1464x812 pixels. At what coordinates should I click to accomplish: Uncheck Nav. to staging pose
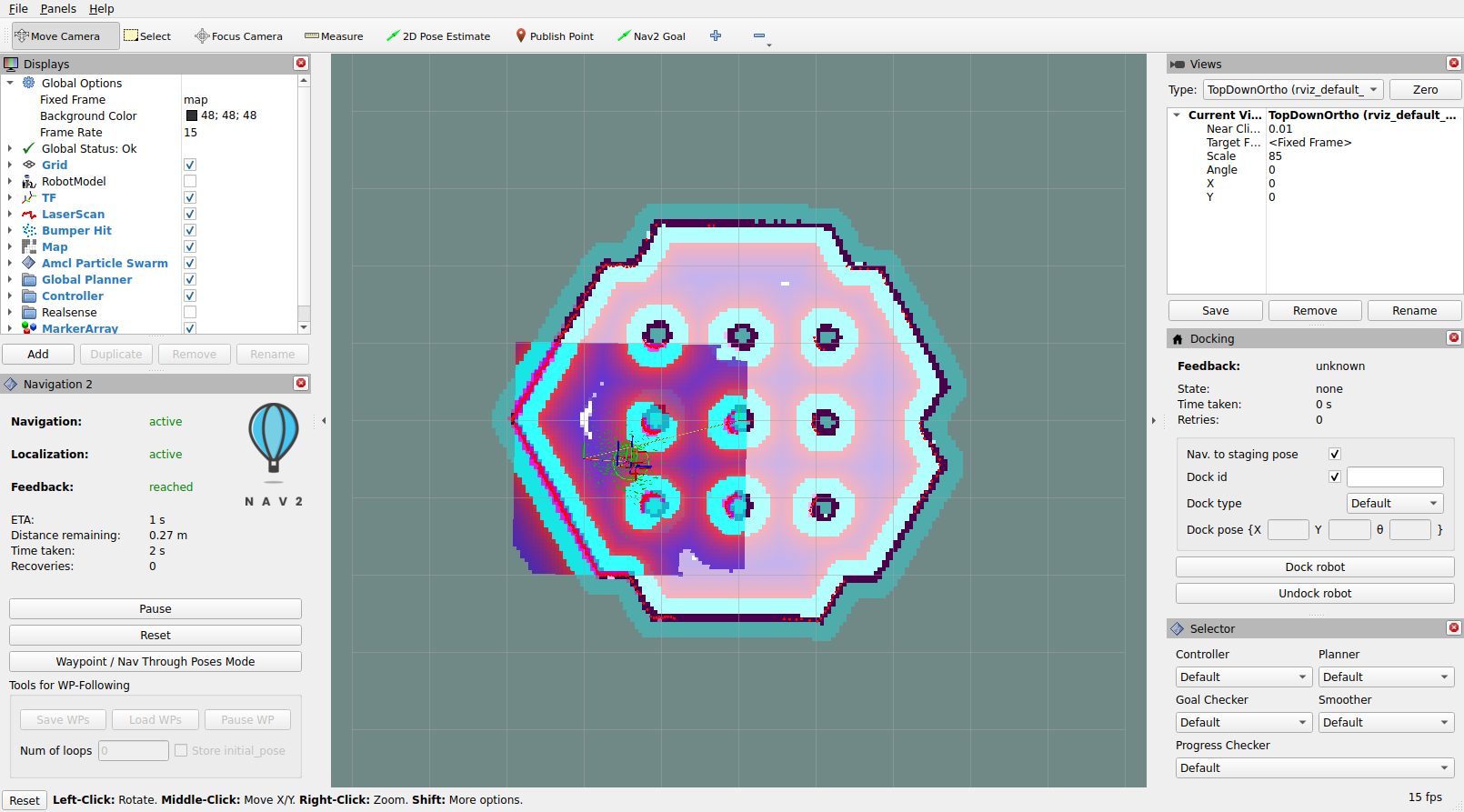point(1335,455)
